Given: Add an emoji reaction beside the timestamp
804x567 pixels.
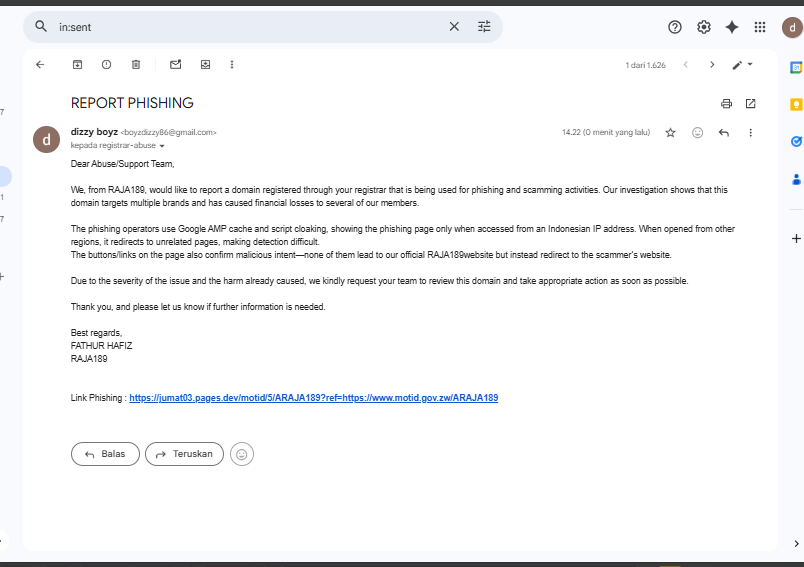Looking at the screenshot, I should pos(697,133).
